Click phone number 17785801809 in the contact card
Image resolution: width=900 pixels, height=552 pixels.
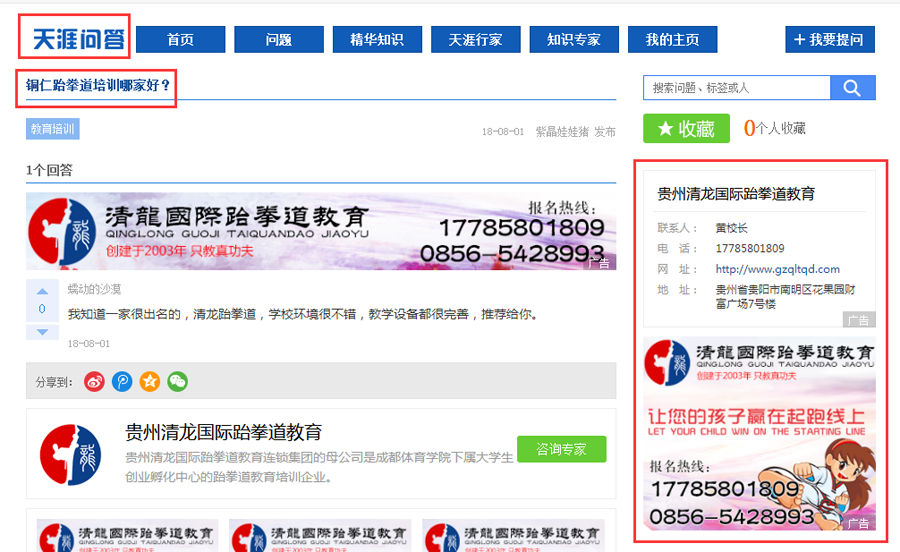(750, 248)
